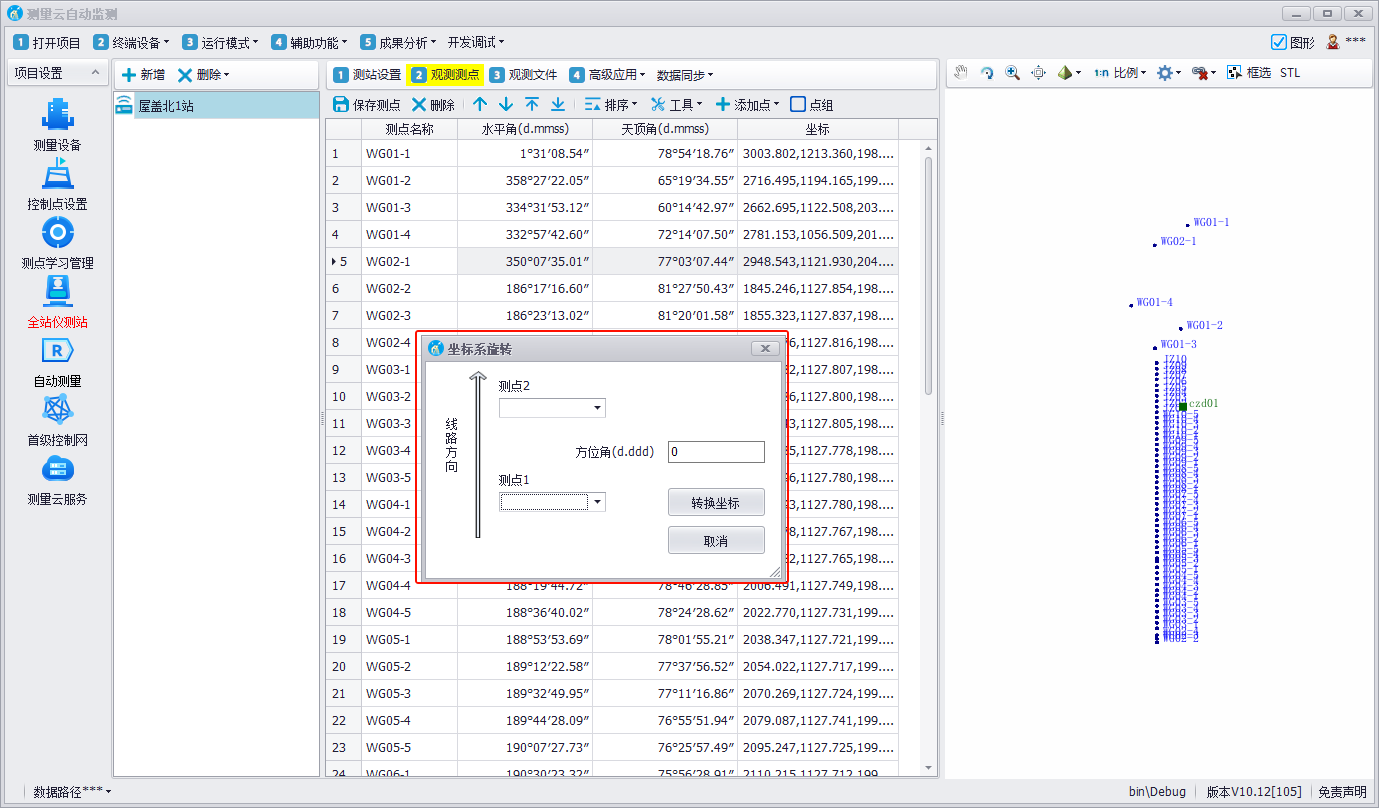Click the 框选 box-select tool
Screen dimensions: 1379x808
pyautogui.click(x=1249, y=73)
